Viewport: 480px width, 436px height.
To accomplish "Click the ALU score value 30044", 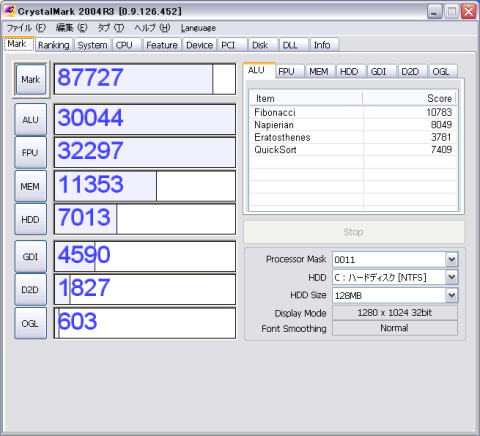I will click(90, 118).
